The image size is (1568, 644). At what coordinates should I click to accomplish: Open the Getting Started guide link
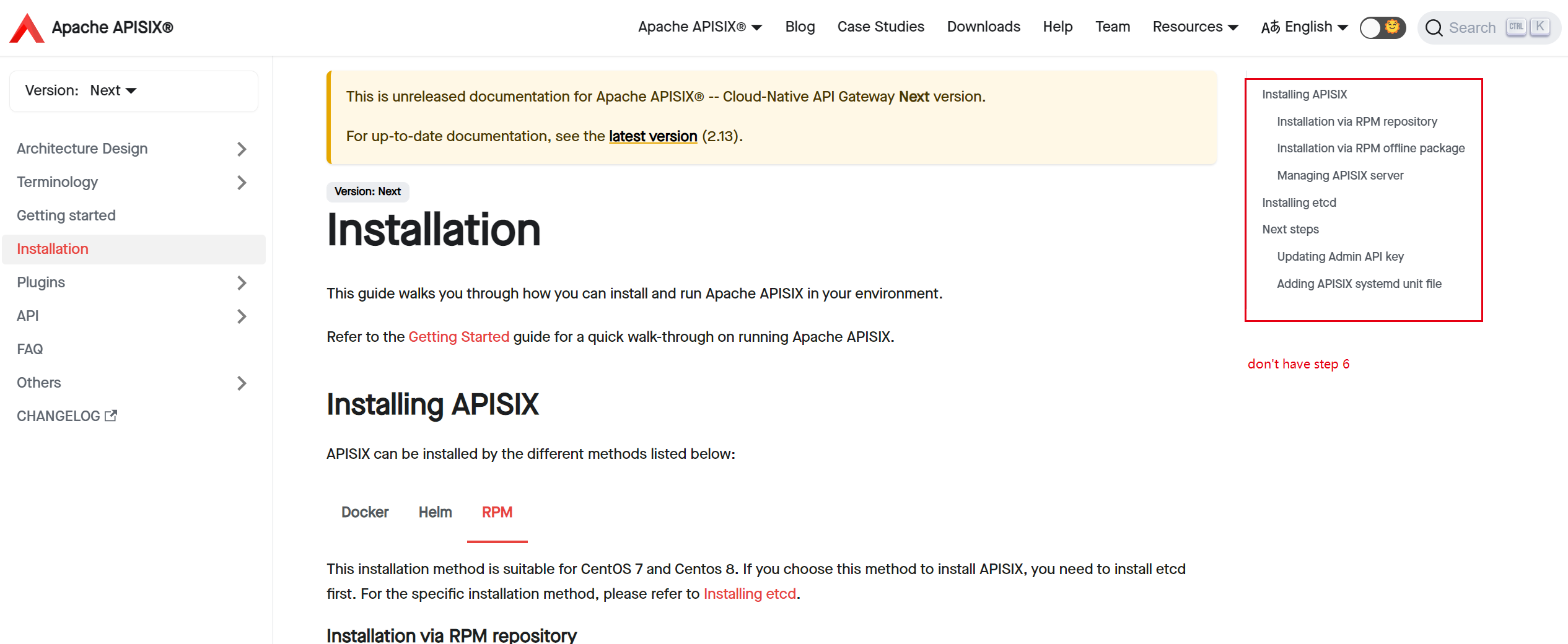(458, 337)
